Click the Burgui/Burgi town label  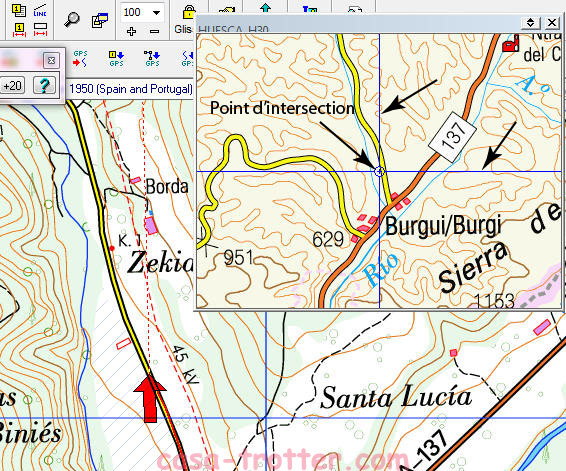[444, 226]
